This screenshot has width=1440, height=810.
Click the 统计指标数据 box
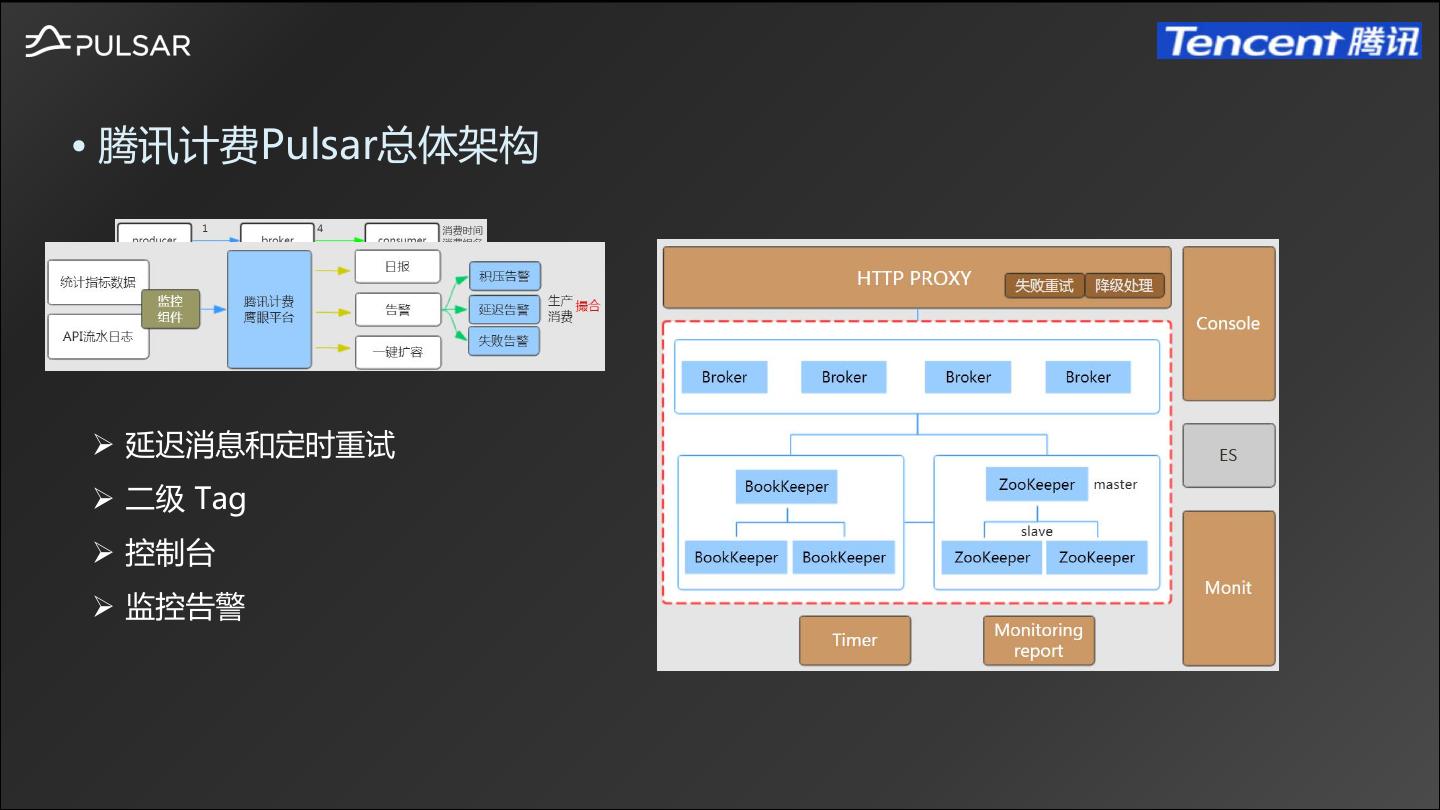[98, 282]
